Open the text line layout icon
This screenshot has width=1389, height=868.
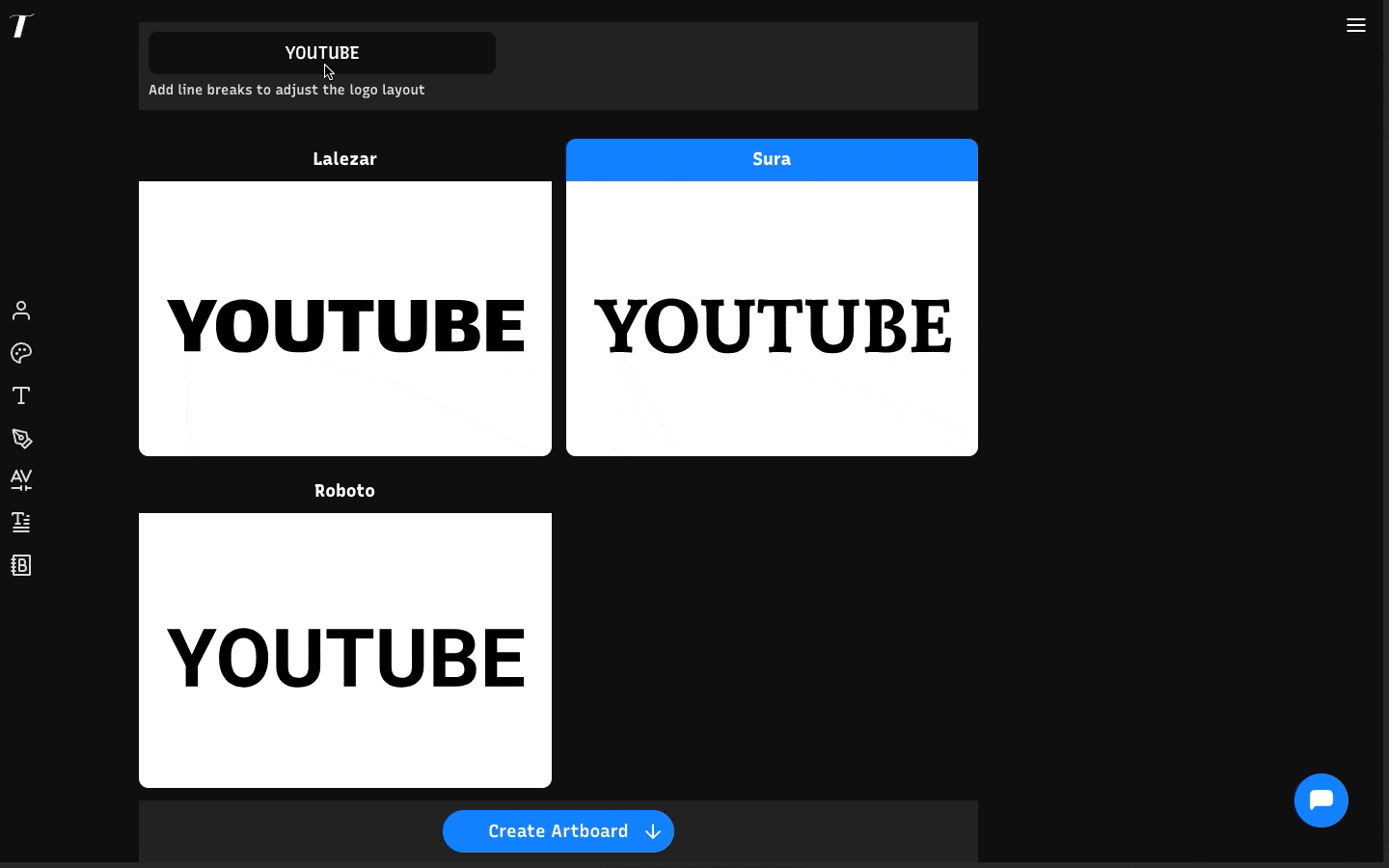pyautogui.click(x=21, y=522)
